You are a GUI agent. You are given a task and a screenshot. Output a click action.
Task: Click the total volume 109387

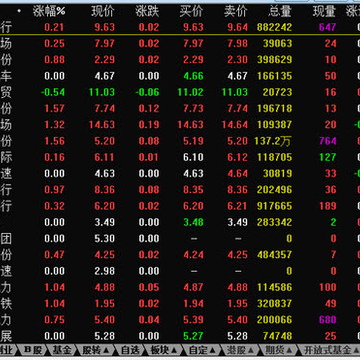click(x=274, y=125)
